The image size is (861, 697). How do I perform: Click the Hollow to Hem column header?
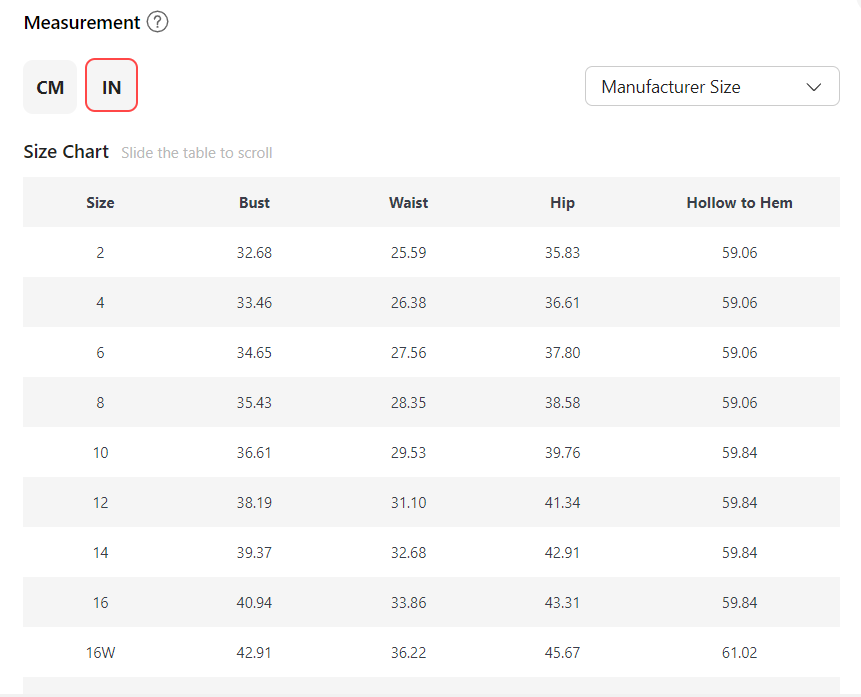[x=739, y=202]
